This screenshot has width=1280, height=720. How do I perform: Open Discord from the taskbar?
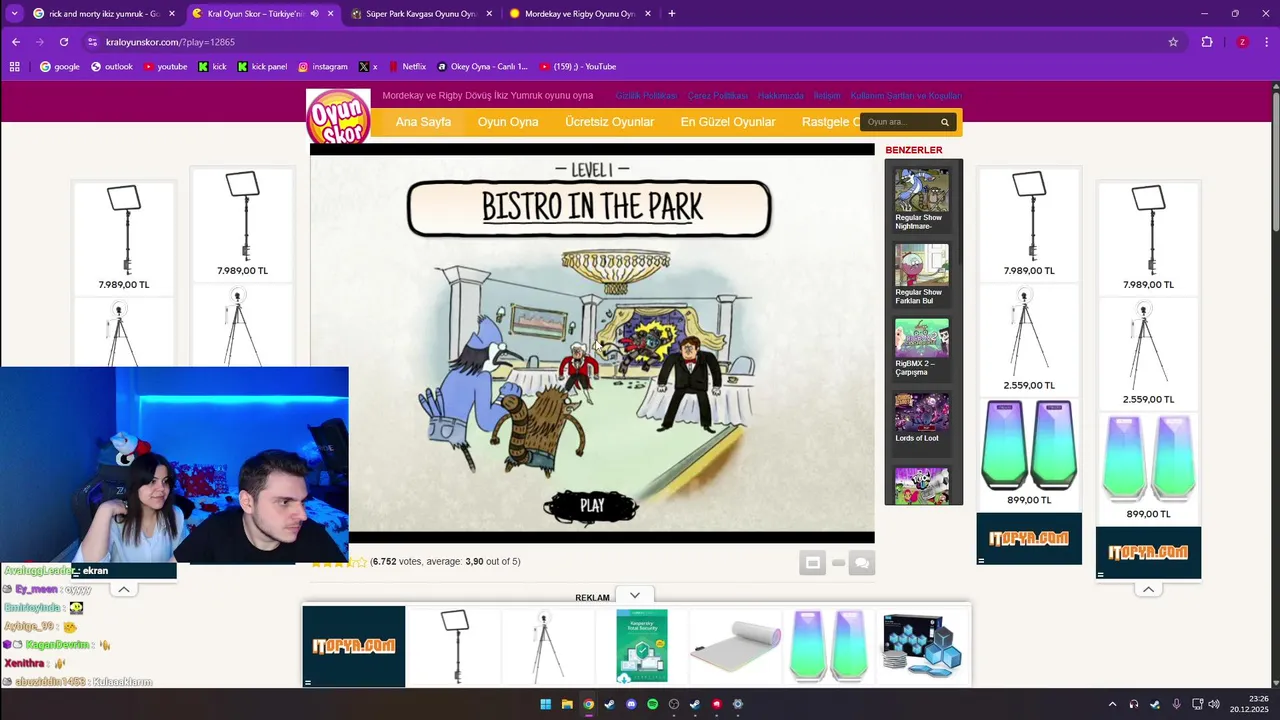pos(631,704)
